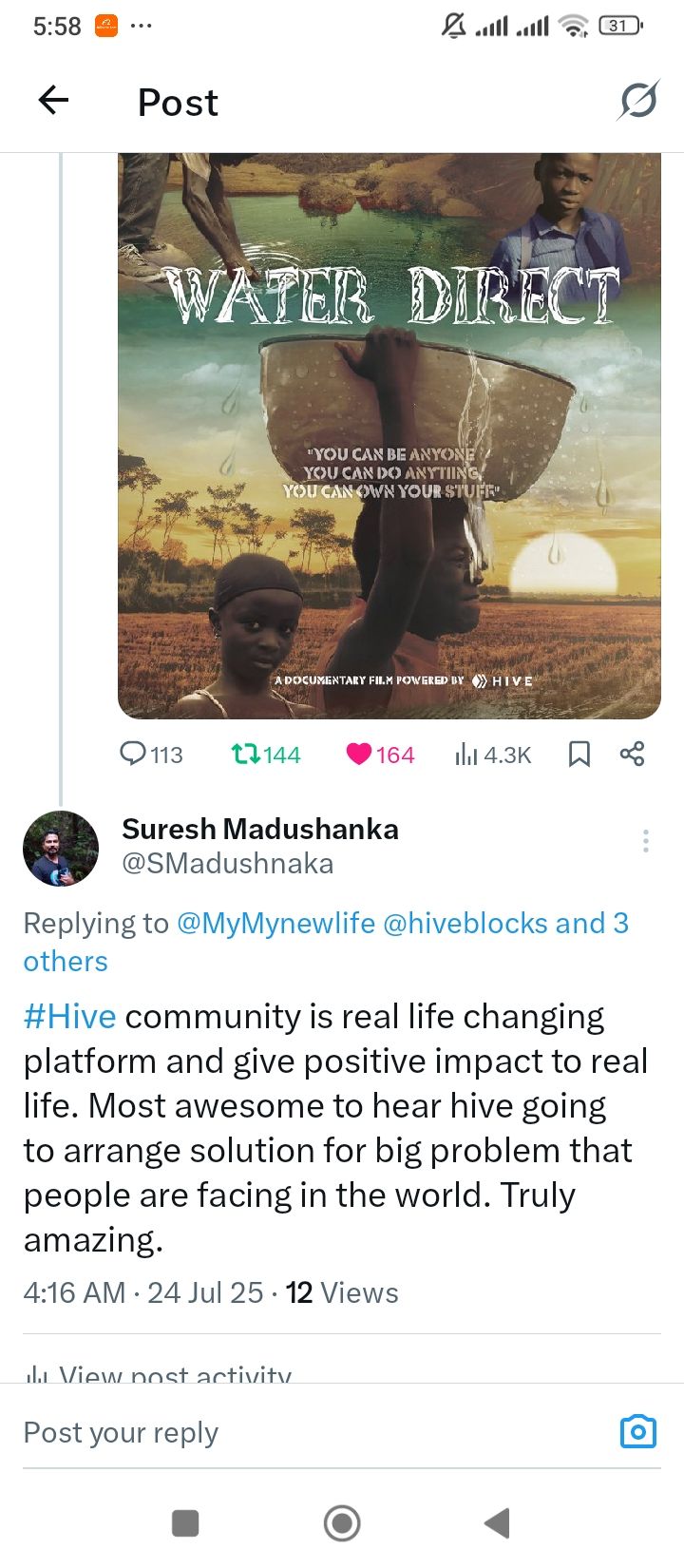Open the Grok icon in header
The width and height of the screenshot is (684, 1568).
(x=637, y=100)
